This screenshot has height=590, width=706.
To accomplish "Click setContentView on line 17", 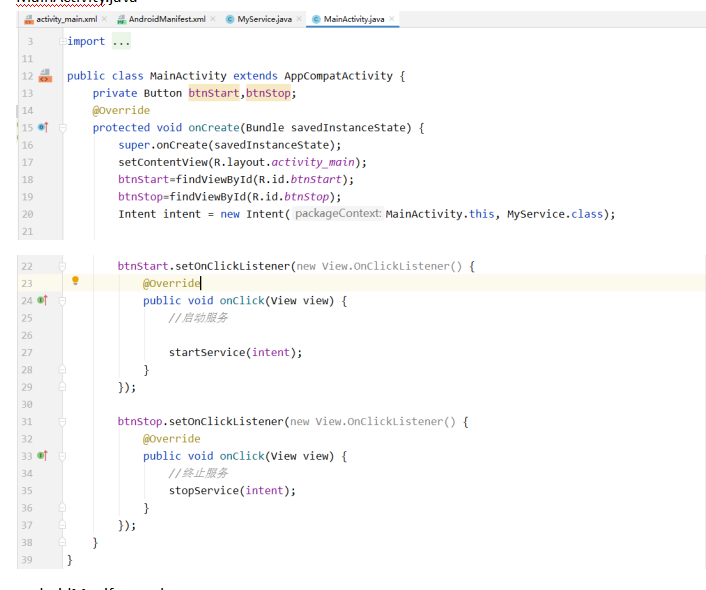I will click(x=163, y=162).
